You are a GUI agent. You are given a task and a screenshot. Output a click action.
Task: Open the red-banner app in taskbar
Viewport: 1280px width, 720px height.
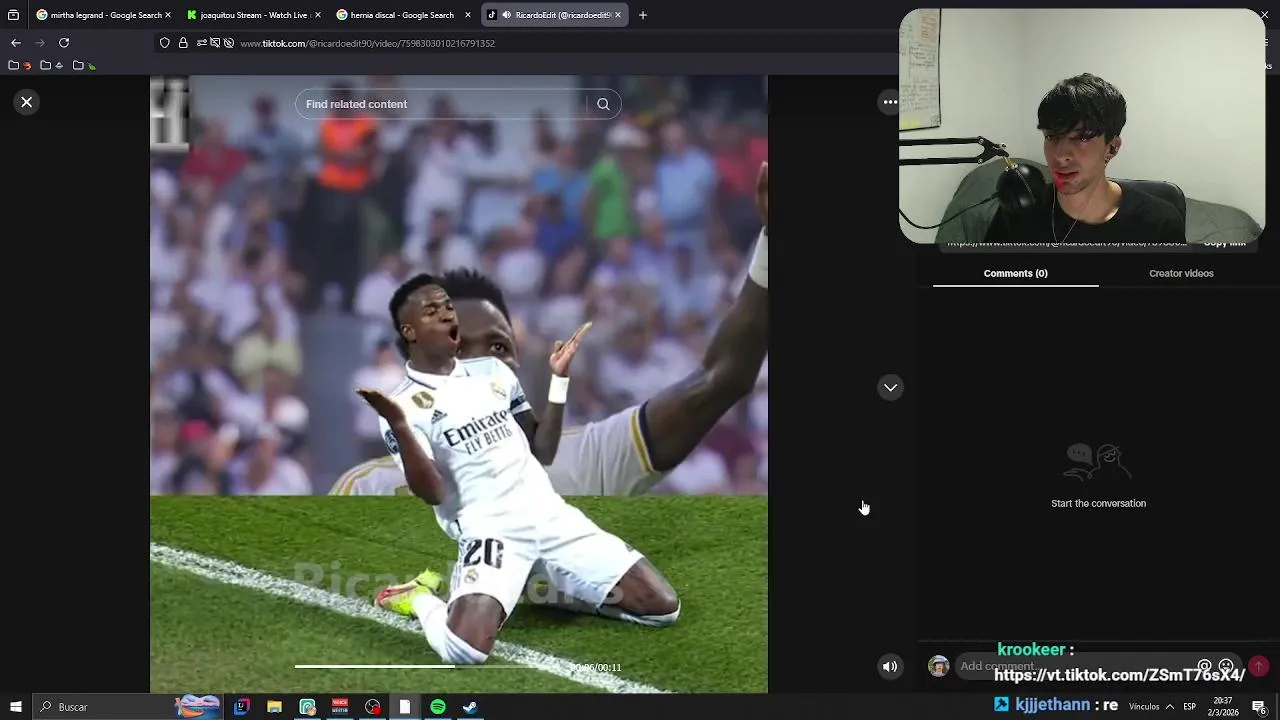pyautogui.click(x=340, y=707)
